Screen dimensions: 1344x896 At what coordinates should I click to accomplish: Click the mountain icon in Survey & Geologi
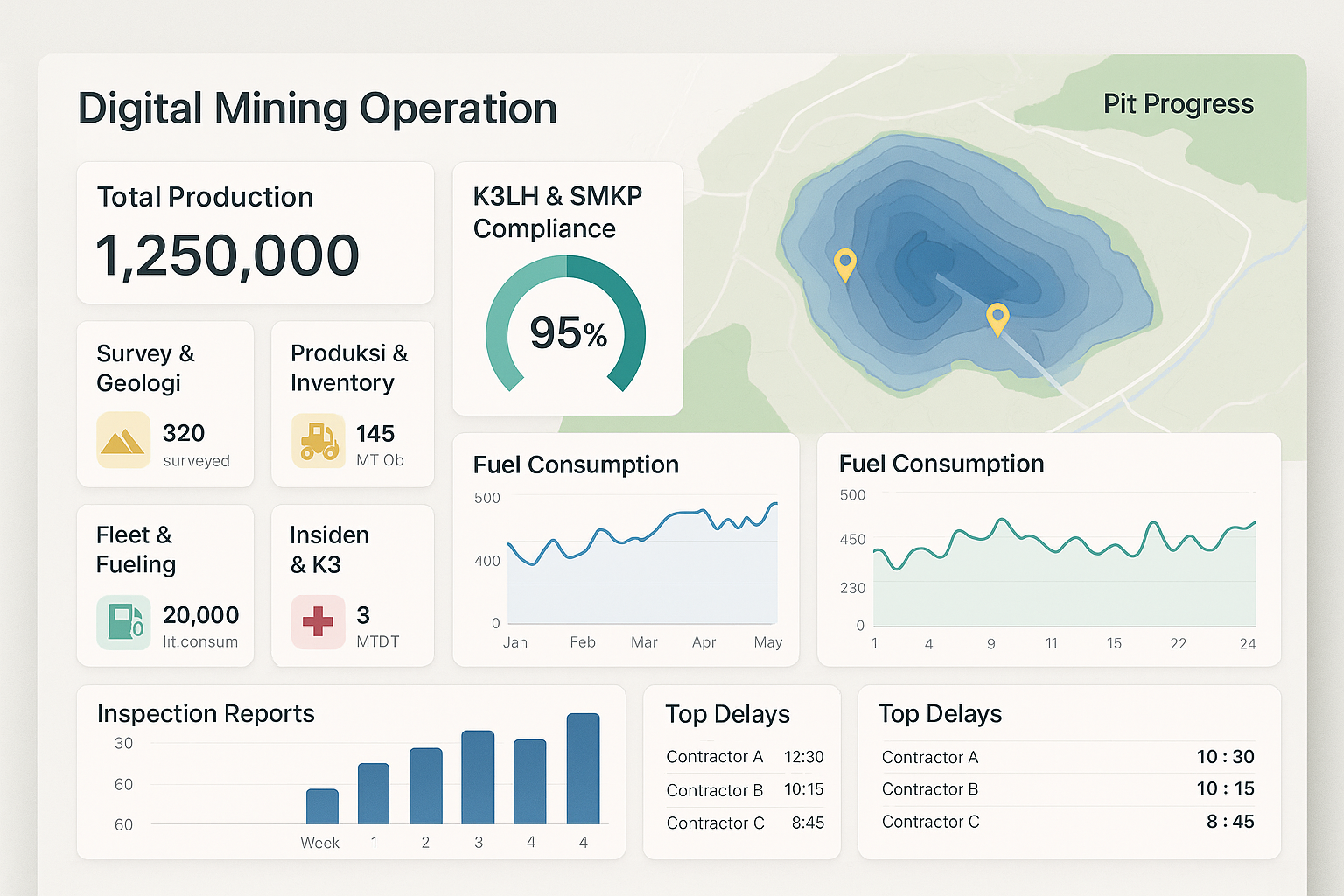click(x=123, y=441)
